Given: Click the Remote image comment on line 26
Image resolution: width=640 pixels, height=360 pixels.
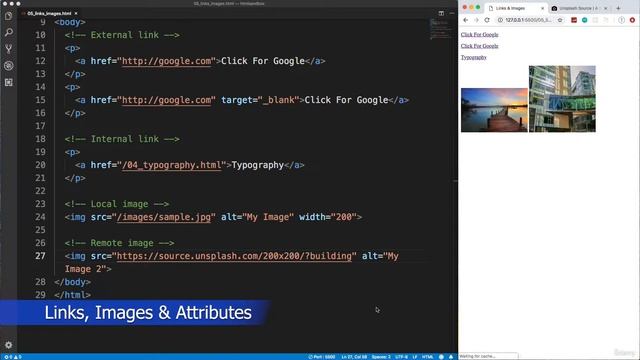Looking at the screenshot, I should (x=120, y=243).
